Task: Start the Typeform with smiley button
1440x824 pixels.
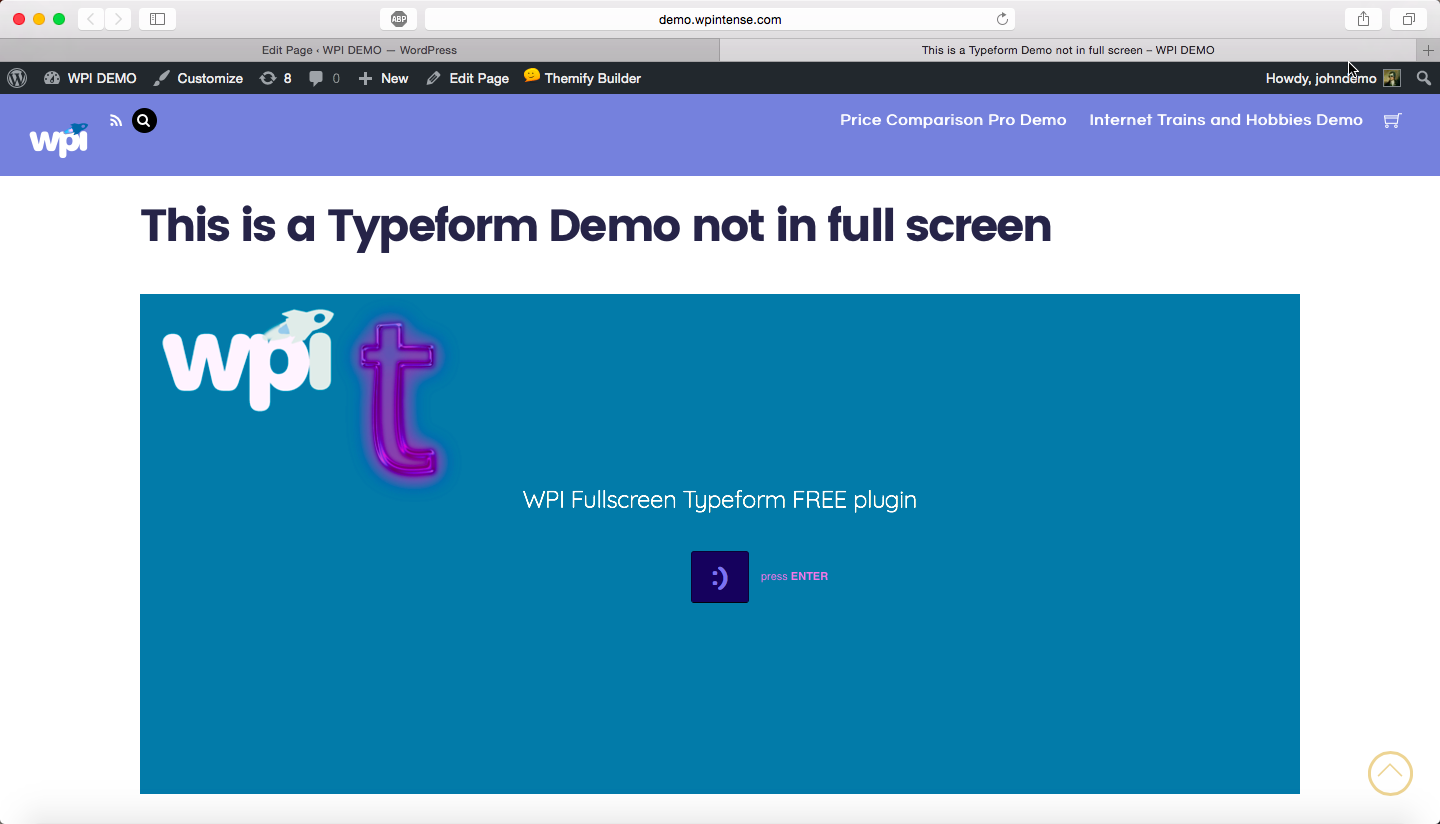Action: click(x=720, y=577)
